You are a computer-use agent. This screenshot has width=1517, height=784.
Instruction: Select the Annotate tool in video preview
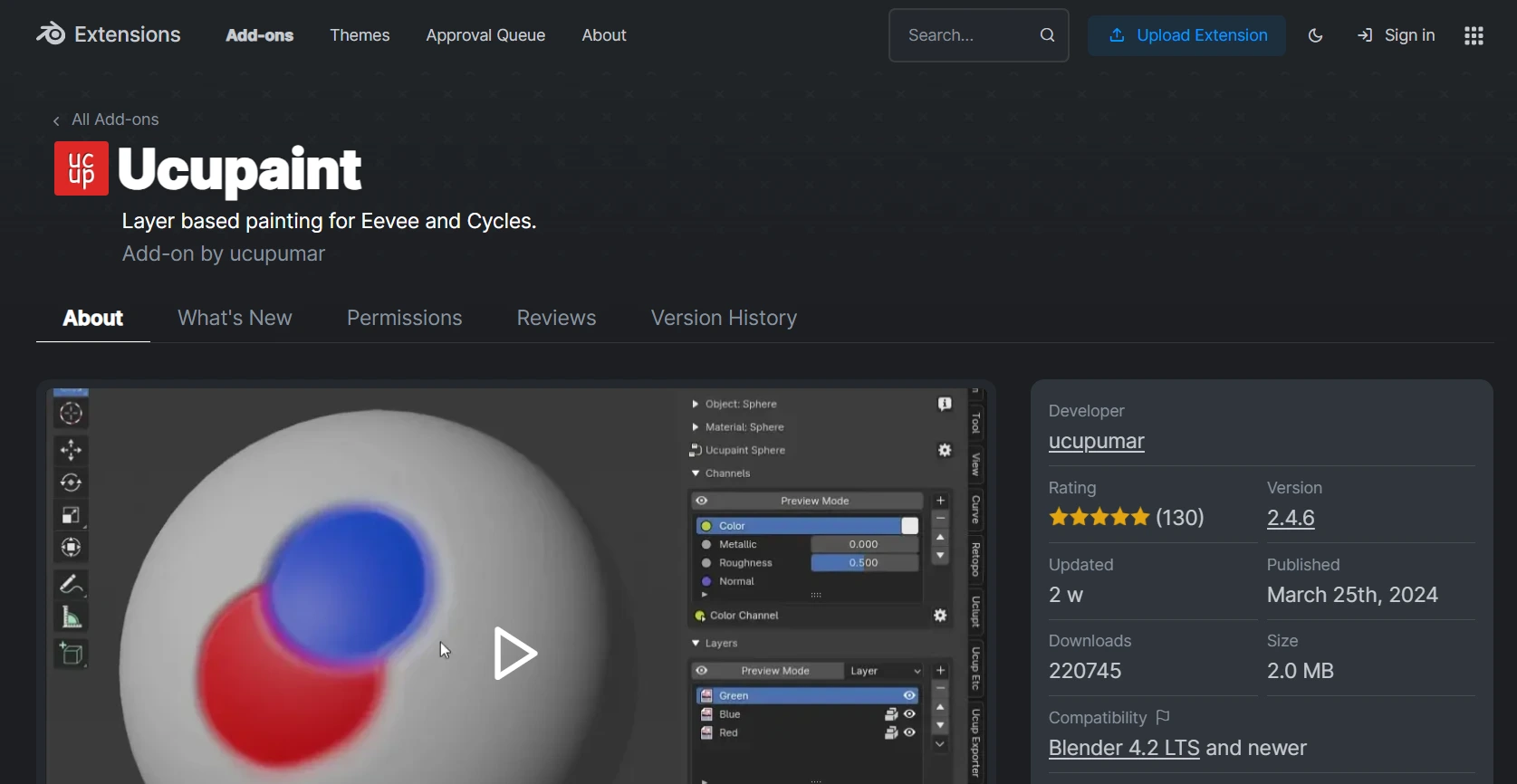tap(71, 585)
